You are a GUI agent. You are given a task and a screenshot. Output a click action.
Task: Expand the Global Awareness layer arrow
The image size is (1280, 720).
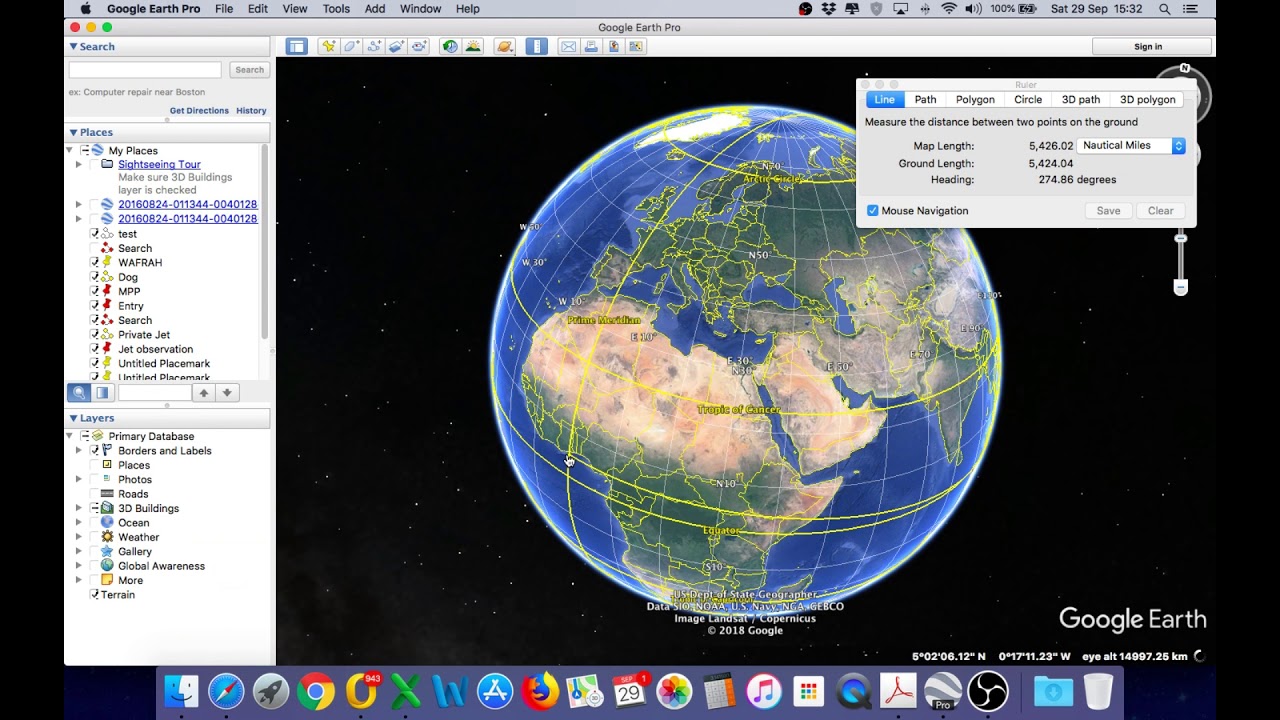point(79,566)
